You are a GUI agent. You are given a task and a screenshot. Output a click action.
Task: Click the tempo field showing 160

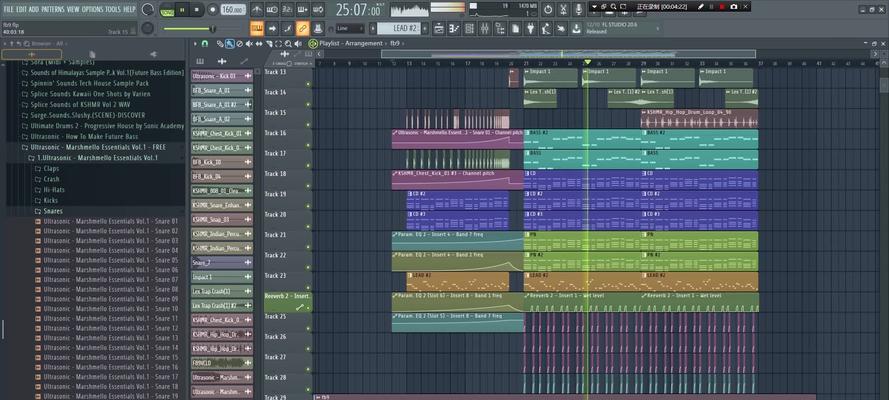pyautogui.click(x=233, y=10)
